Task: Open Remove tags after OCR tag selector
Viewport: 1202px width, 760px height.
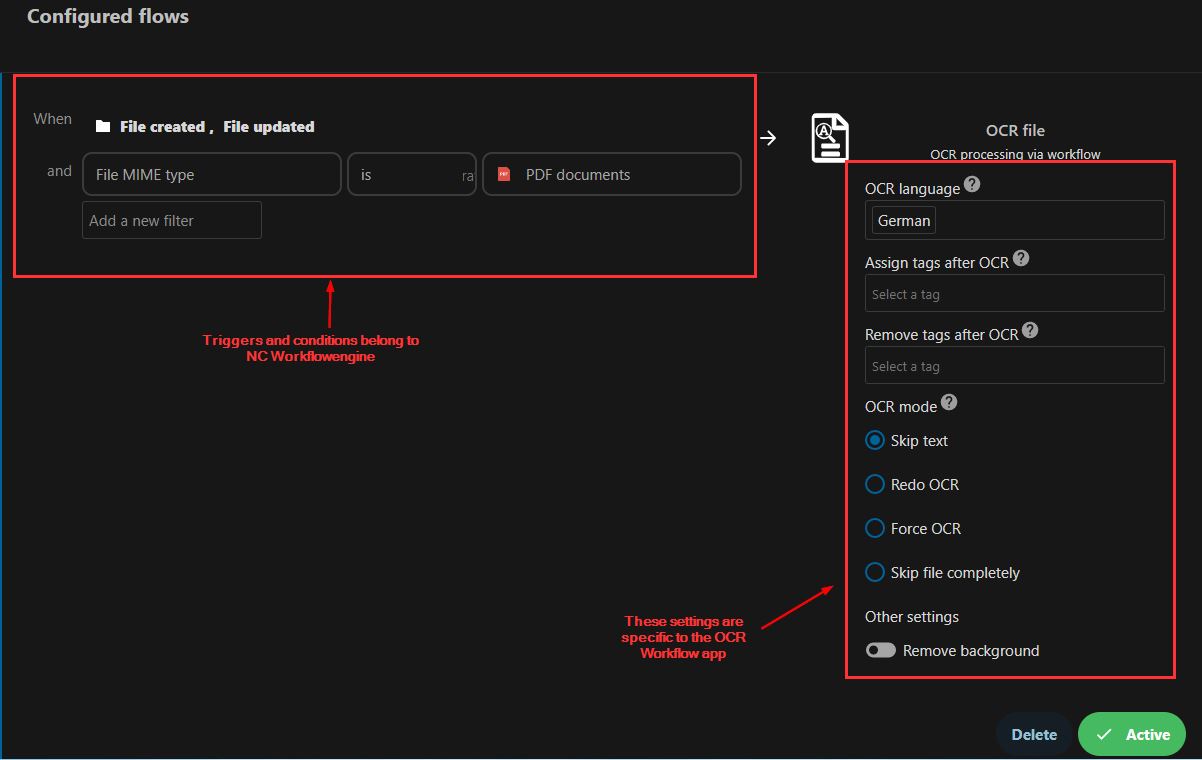Action: (x=1015, y=366)
